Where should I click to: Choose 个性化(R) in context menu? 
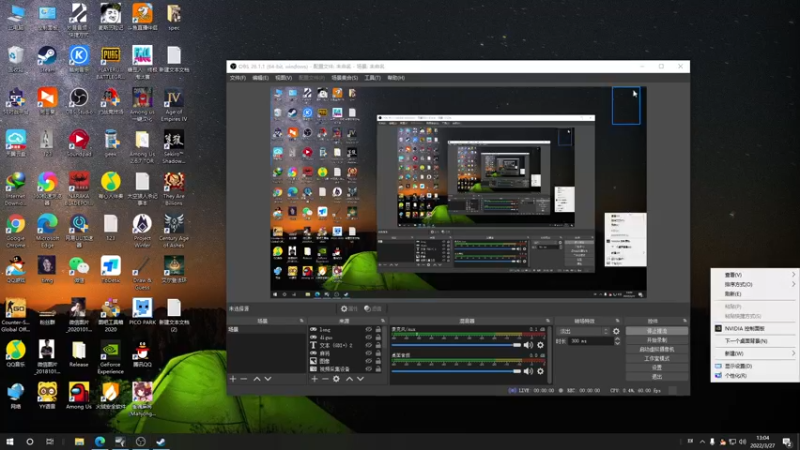[755, 376]
